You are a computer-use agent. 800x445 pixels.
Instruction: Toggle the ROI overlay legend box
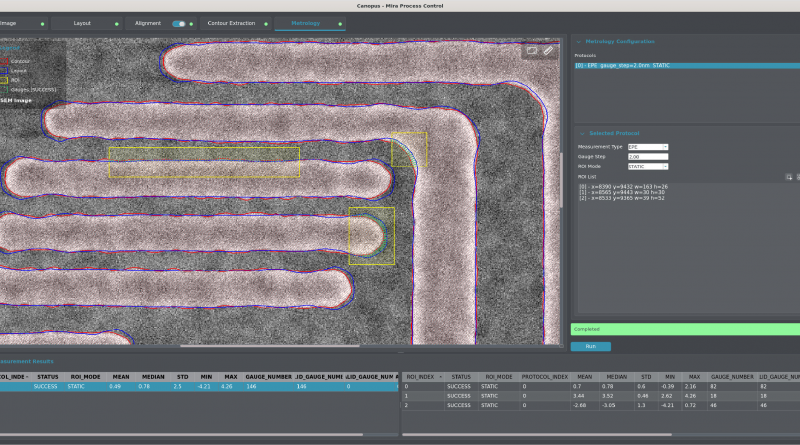[4, 80]
